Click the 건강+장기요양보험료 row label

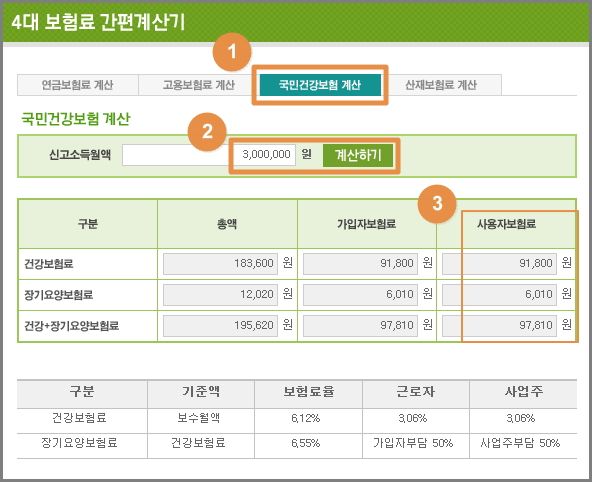(x=72, y=326)
